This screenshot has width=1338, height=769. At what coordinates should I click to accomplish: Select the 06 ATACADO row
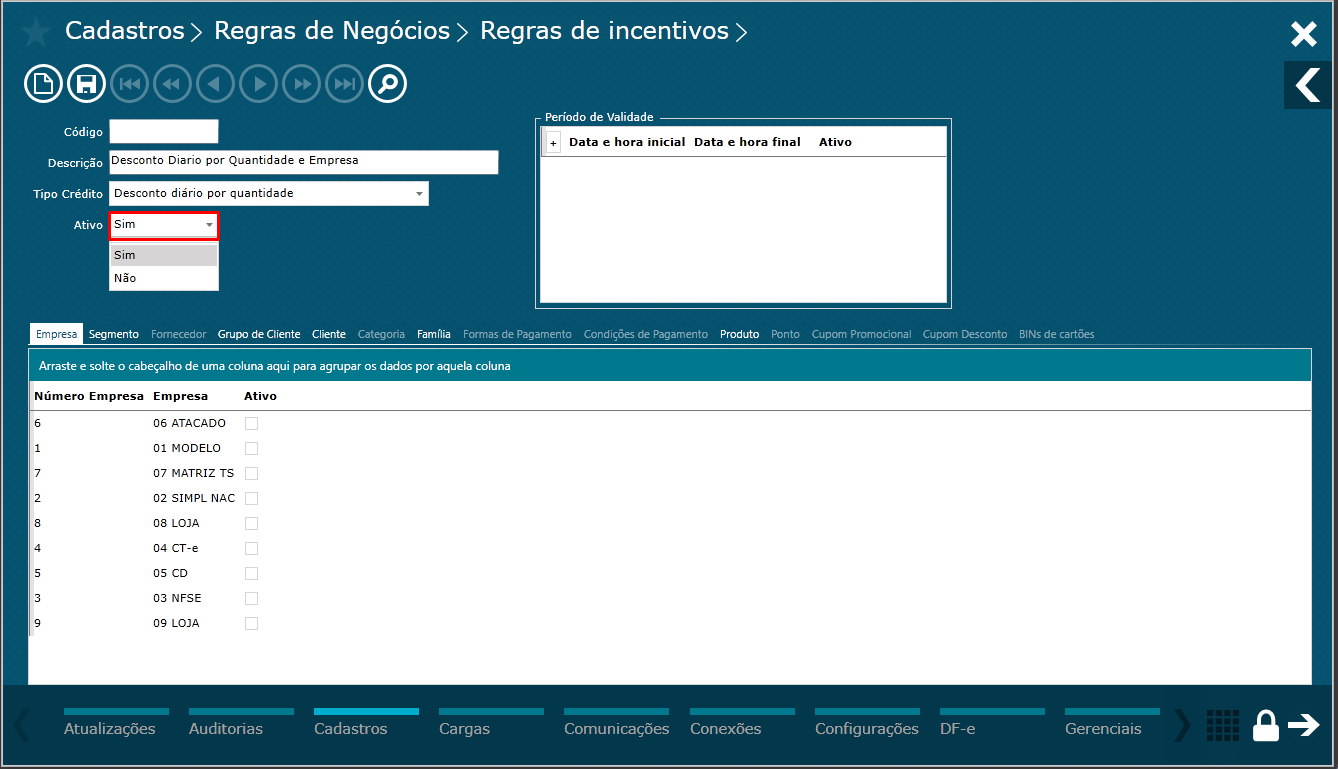coord(670,423)
